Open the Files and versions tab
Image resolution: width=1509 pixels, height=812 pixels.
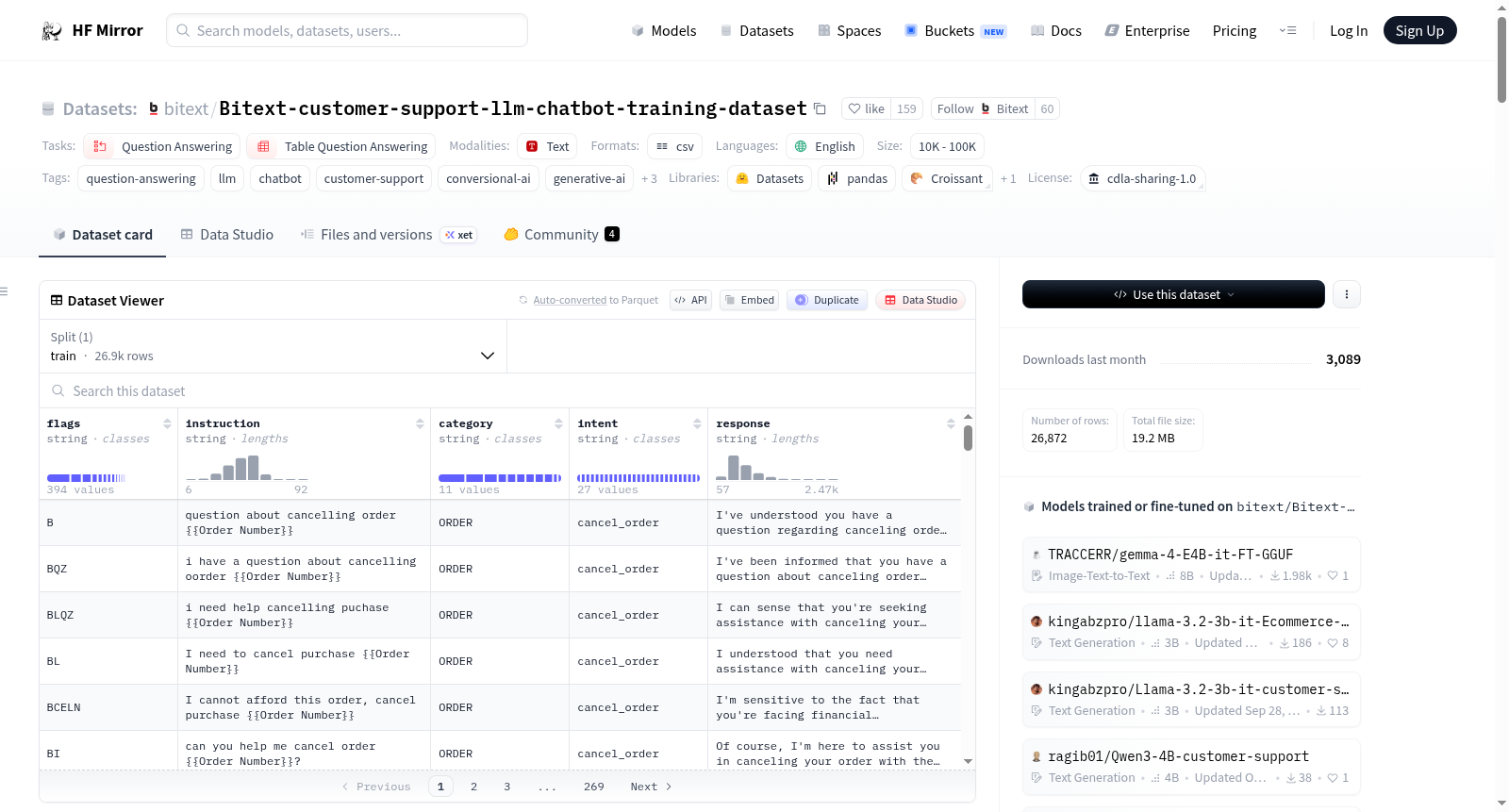[x=388, y=235]
